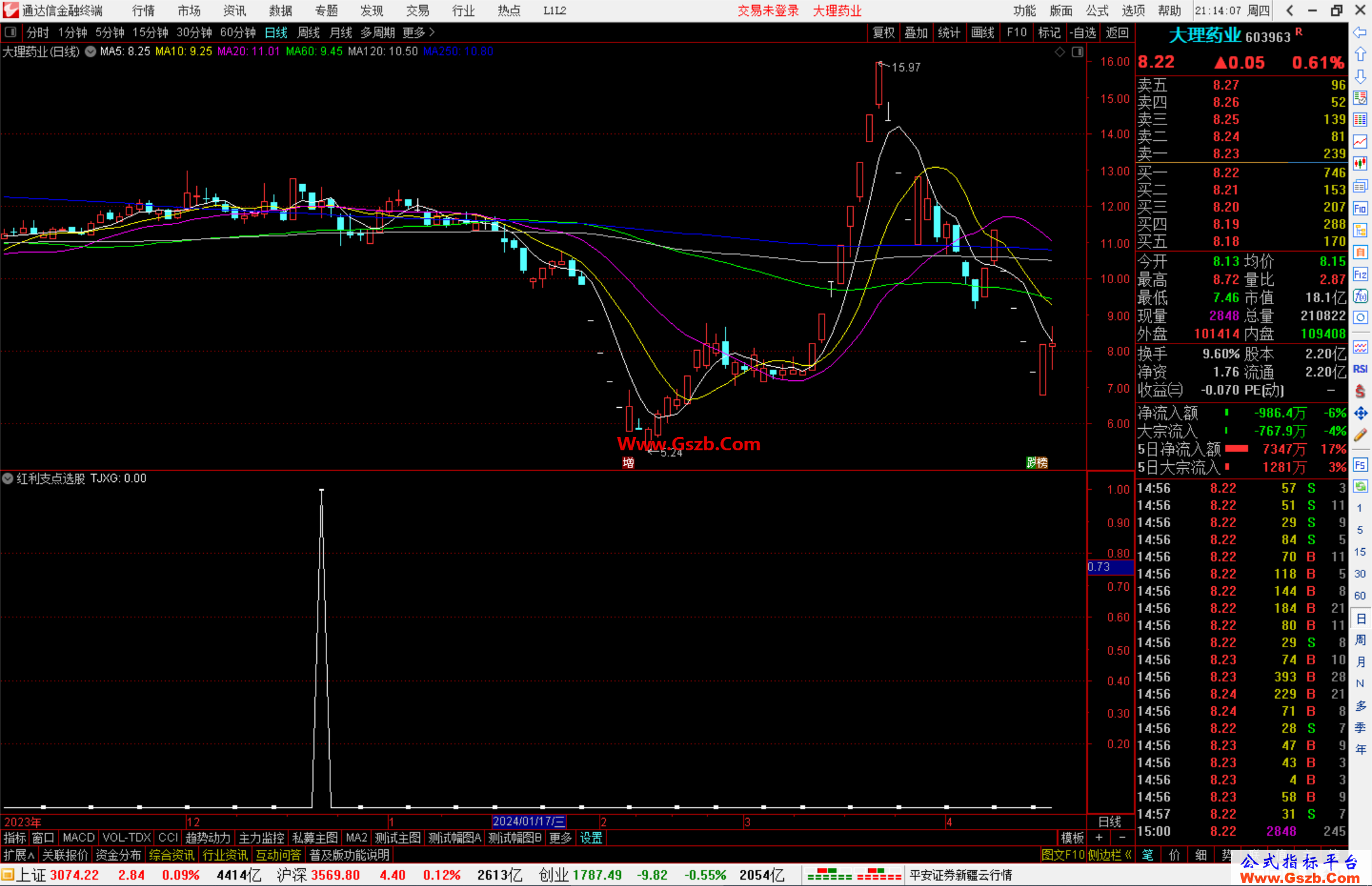Viewport: 1372px width, 886px height.
Task: Click the F10 sidebar icon
Action: click(1360, 208)
